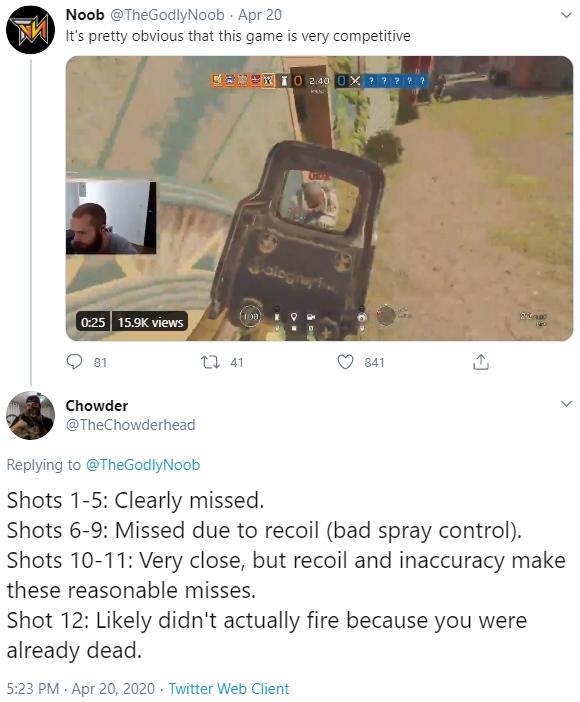Click the share tweet upload icon
The image size is (580, 702).
(x=481, y=362)
